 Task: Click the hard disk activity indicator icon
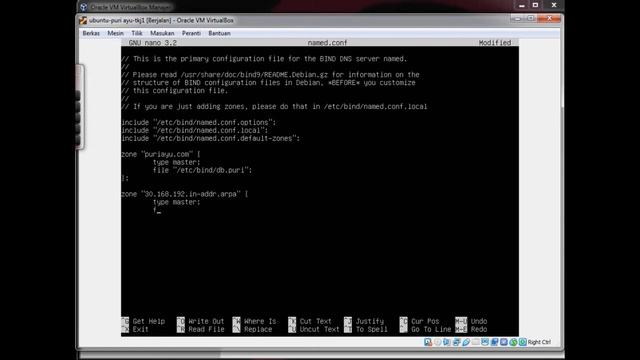(x=428, y=342)
